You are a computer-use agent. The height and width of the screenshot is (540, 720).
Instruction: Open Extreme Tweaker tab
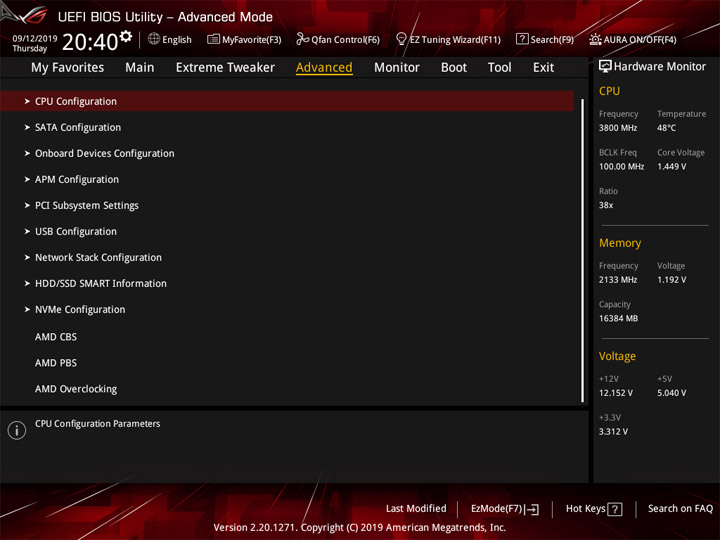[225, 68]
